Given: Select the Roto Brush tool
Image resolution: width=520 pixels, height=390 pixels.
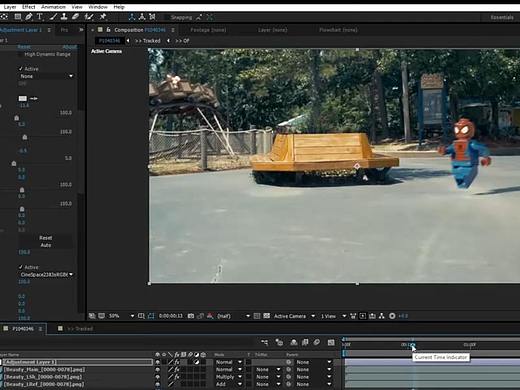Looking at the screenshot, I should tap(89, 16).
